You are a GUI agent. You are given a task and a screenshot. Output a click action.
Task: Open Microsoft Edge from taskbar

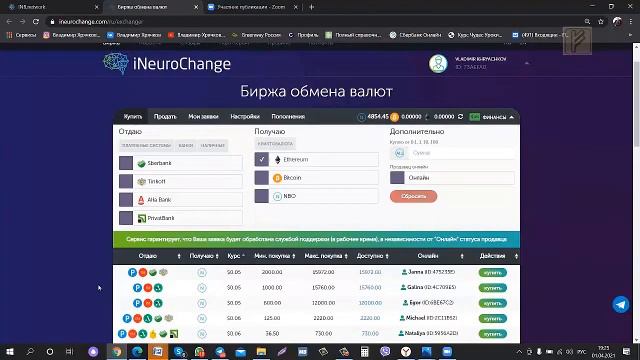coord(137,351)
